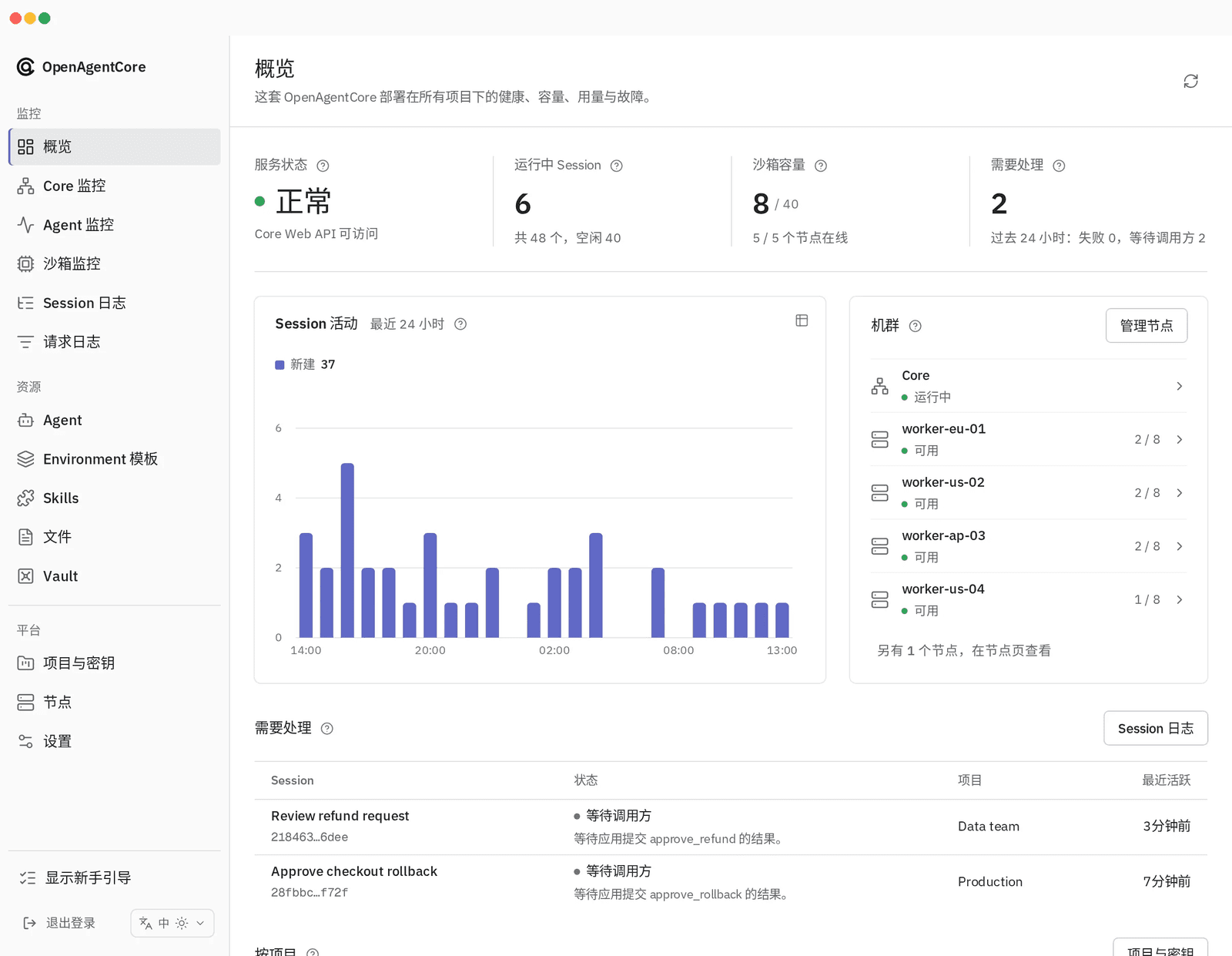Click the Vault icon in sidebar
Image resolution: width=1232 pixels, height=956 pixels.
pos(25,576)
